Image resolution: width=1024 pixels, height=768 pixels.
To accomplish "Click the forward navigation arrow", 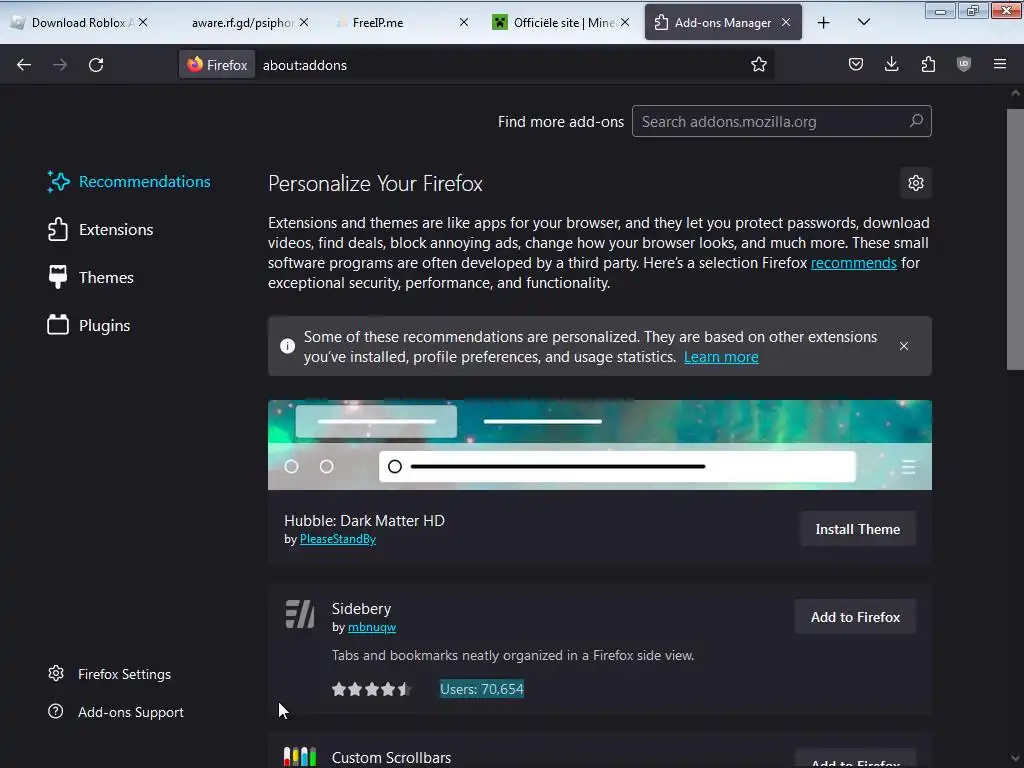I will point(60,65).
